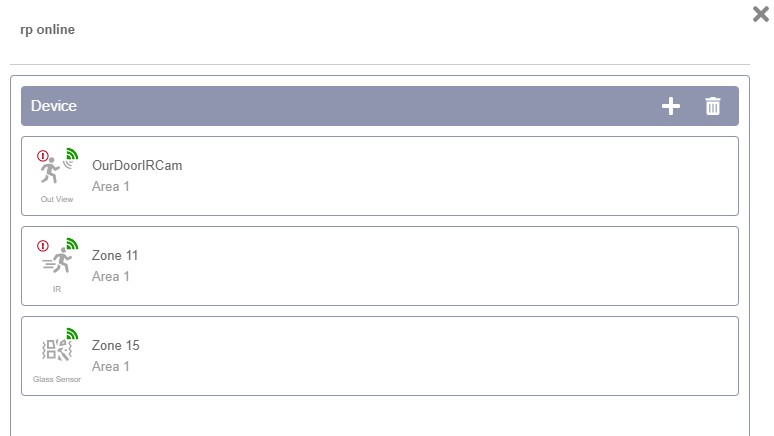Select the Zone 15 device name
The width and height of the screenshot is (774, 436).
(115, 346)
